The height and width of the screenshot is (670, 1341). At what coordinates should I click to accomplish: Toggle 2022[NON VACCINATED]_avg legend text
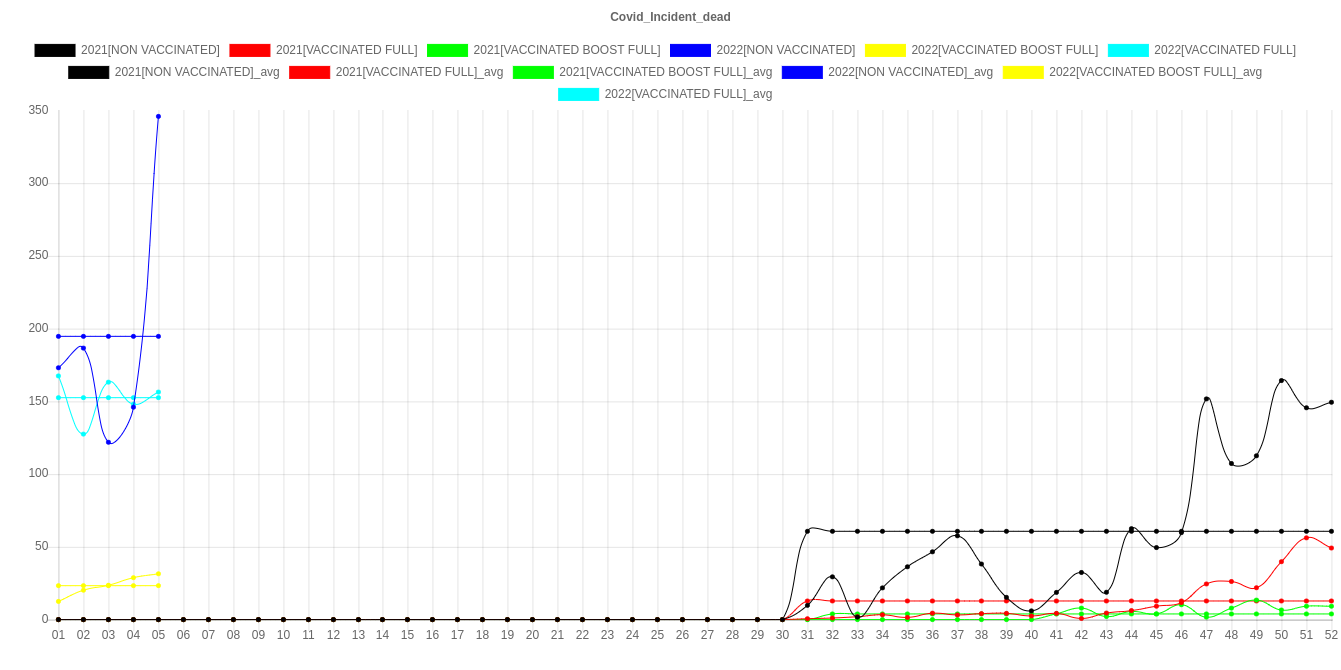coord(910,72)
